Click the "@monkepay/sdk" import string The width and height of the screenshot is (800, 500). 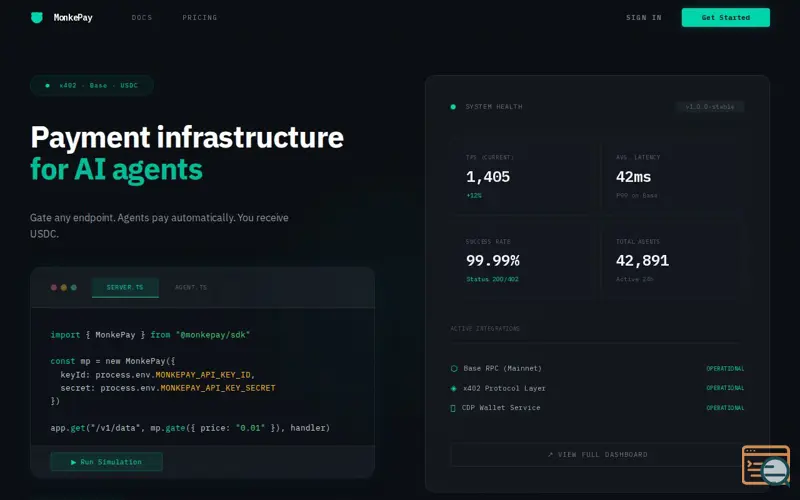pos(213,335)
